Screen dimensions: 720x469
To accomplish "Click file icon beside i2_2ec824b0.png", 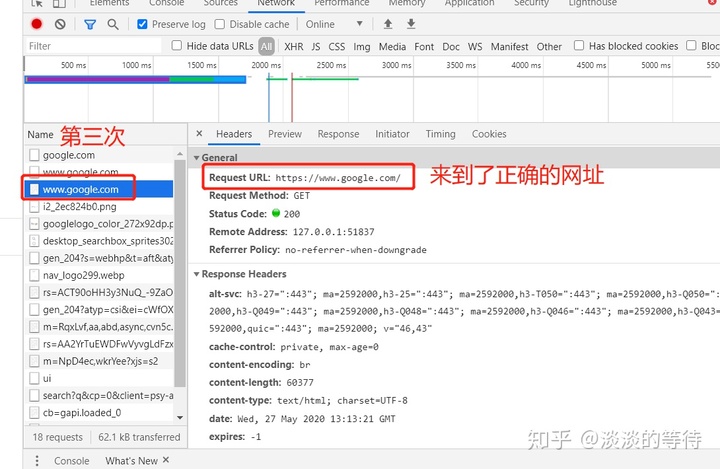I will click(34, 207).
